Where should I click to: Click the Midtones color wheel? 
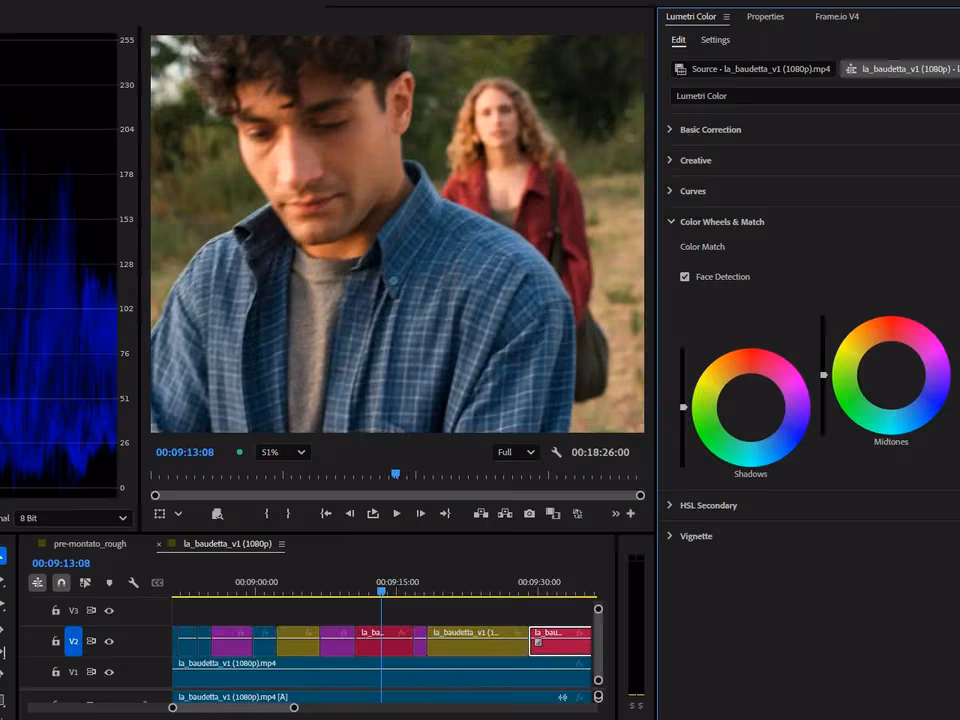pos(891,375)
